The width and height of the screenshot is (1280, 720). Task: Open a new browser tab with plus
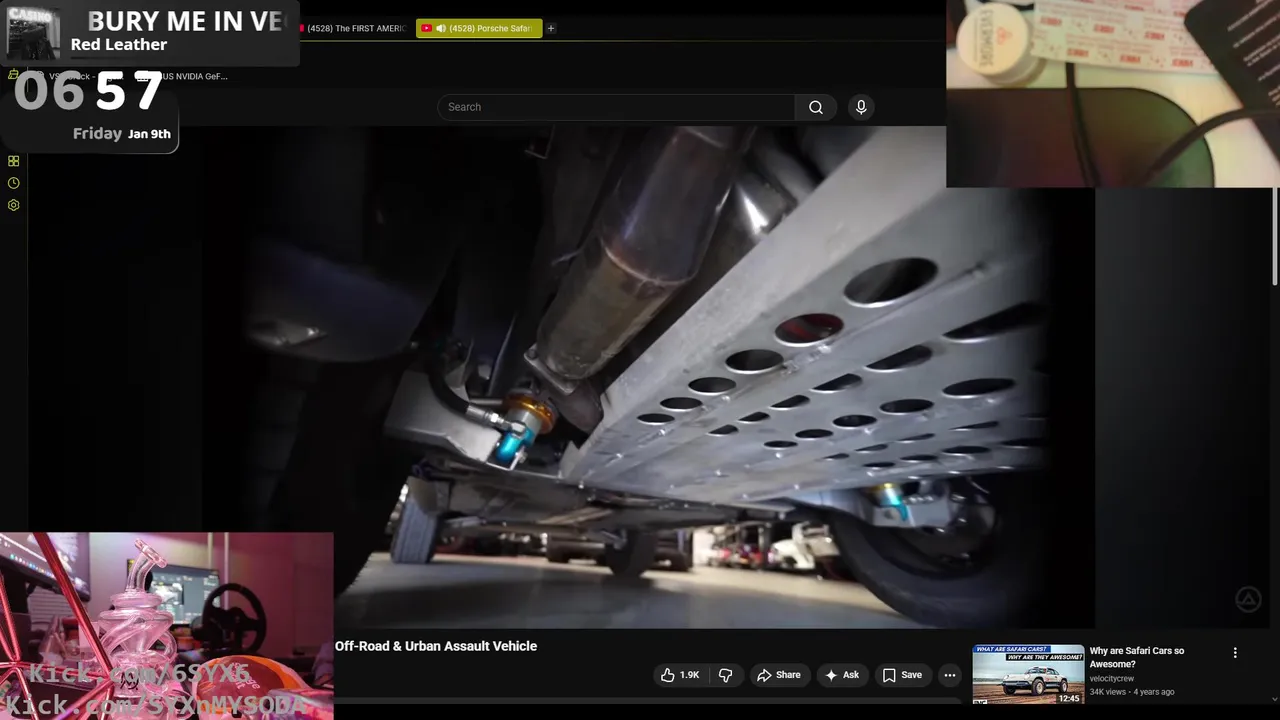551,28
